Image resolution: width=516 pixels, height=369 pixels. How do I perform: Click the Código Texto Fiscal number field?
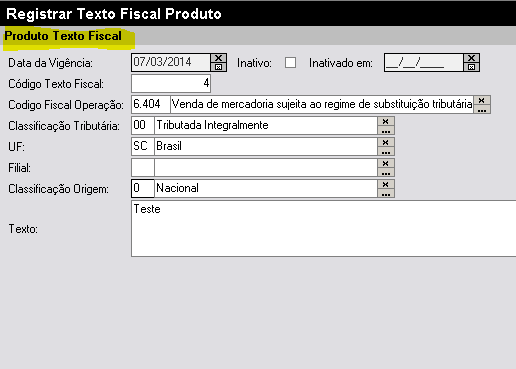(171, 83)
